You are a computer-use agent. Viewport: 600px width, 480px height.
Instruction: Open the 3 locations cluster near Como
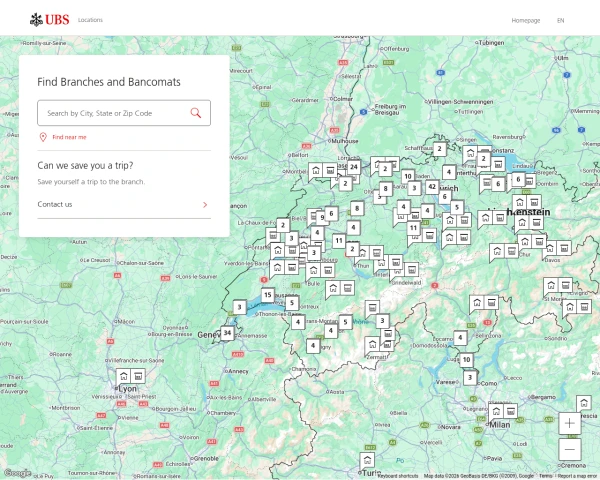click(470, 377)
